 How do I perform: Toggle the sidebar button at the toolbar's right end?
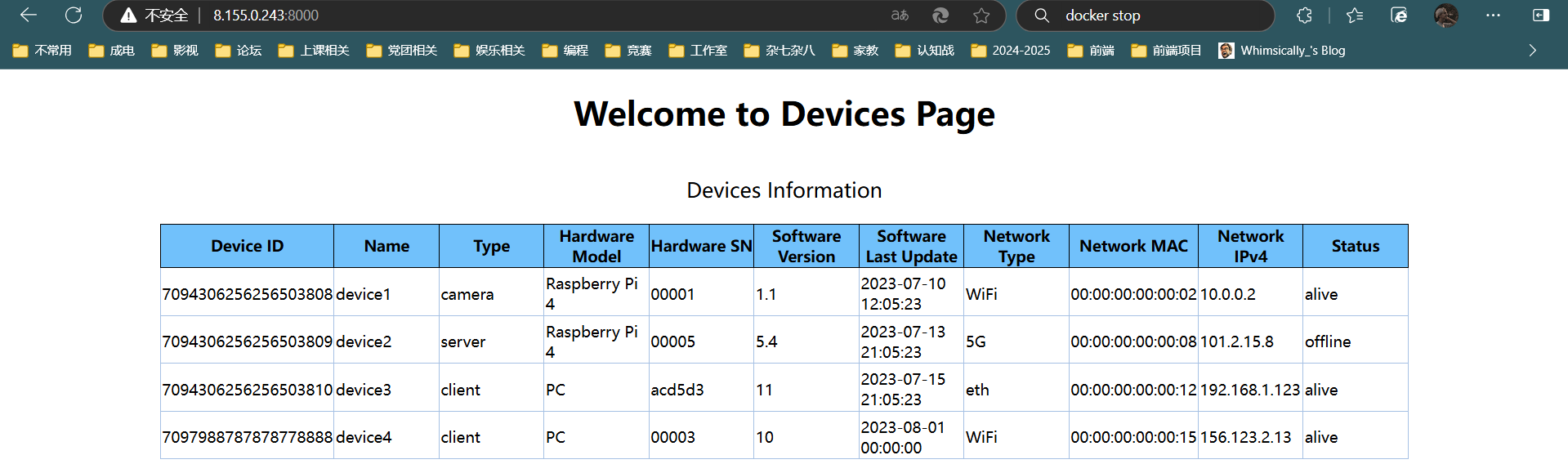1541,16
